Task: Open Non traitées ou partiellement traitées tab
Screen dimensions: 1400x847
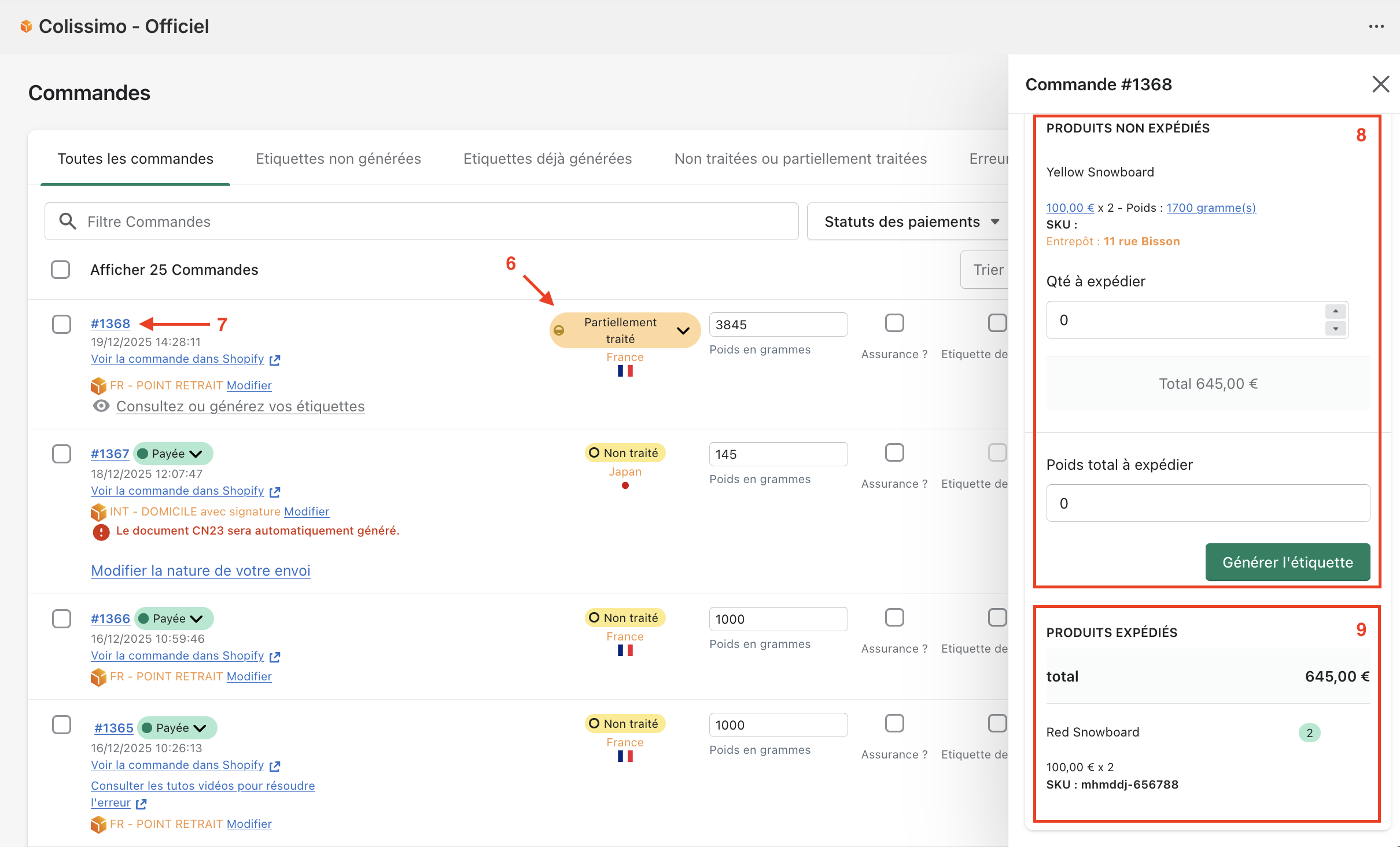Action: click(800, 159)
